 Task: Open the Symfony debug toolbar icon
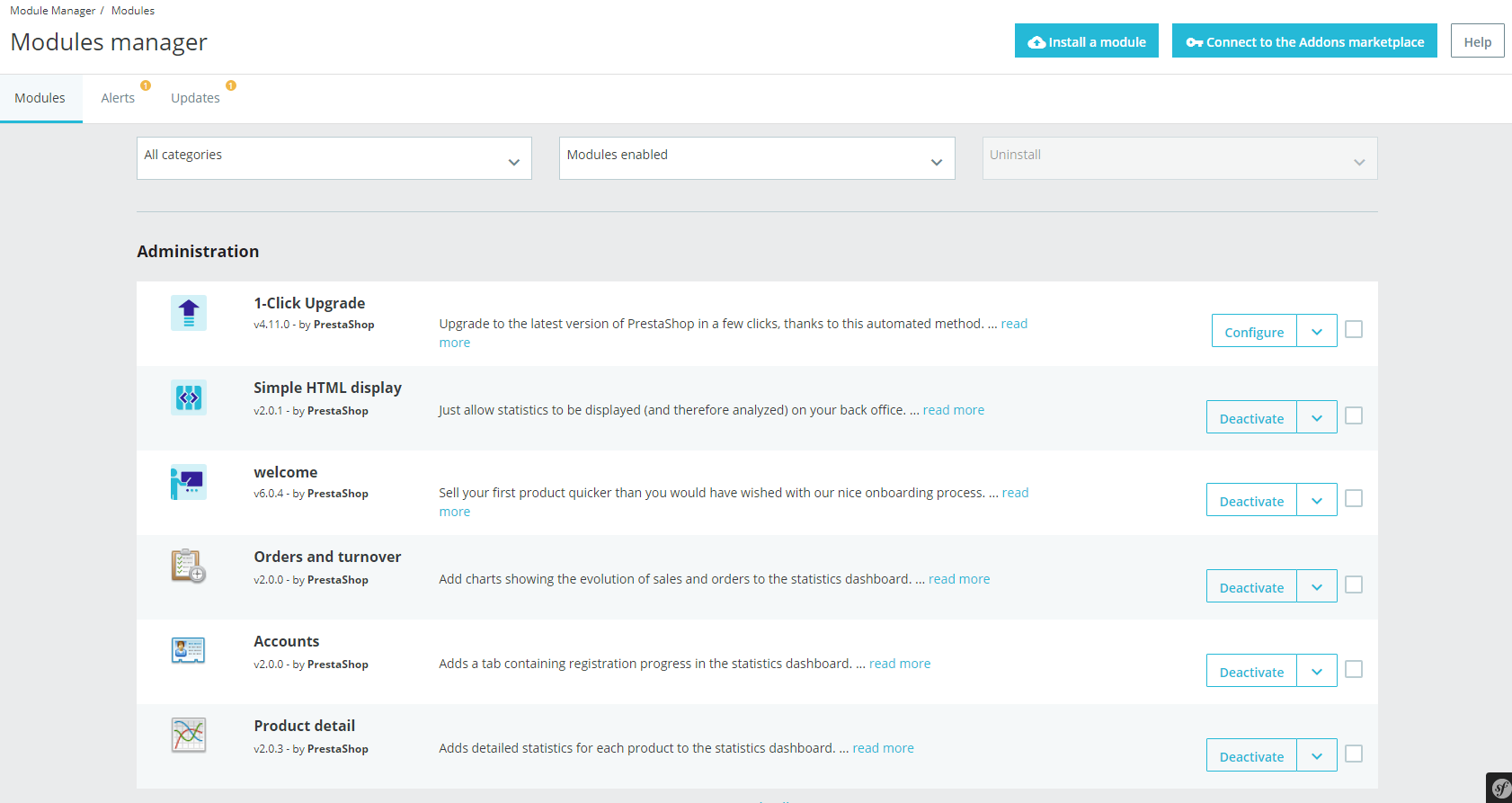point(1500,789)
